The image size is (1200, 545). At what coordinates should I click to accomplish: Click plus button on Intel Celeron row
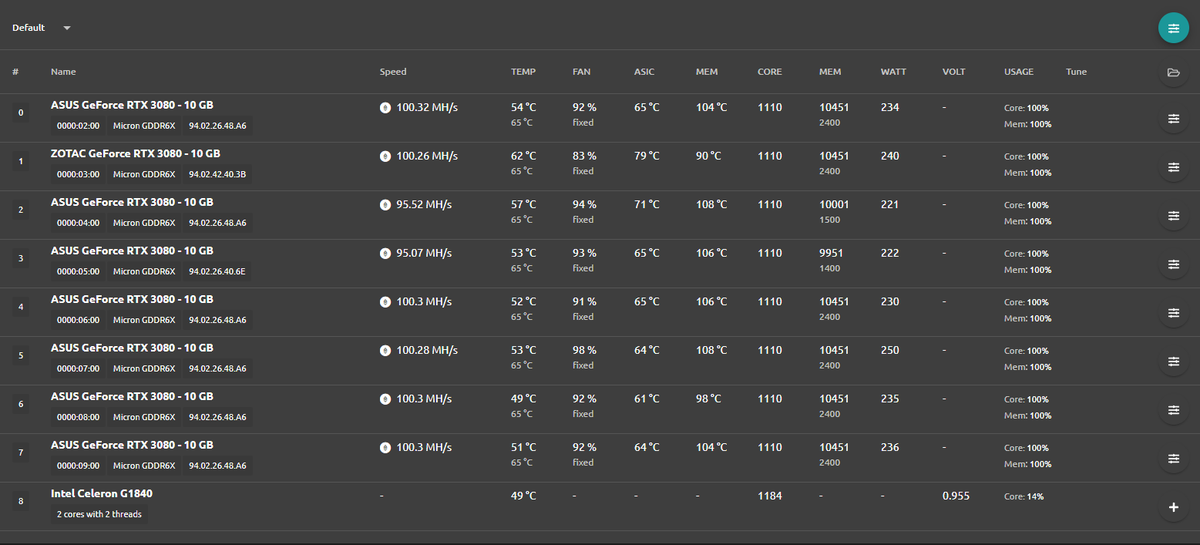[1173, 507]
